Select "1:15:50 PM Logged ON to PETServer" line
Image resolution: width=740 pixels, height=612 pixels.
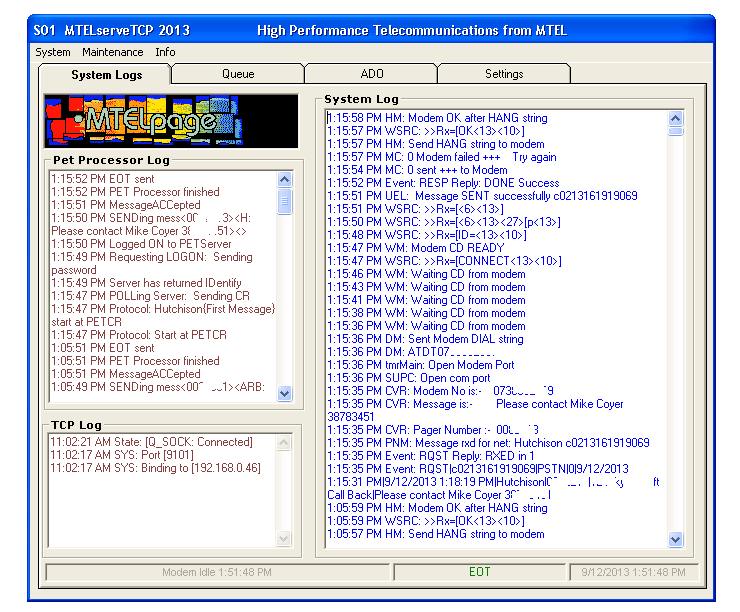[x=142, y=244]
